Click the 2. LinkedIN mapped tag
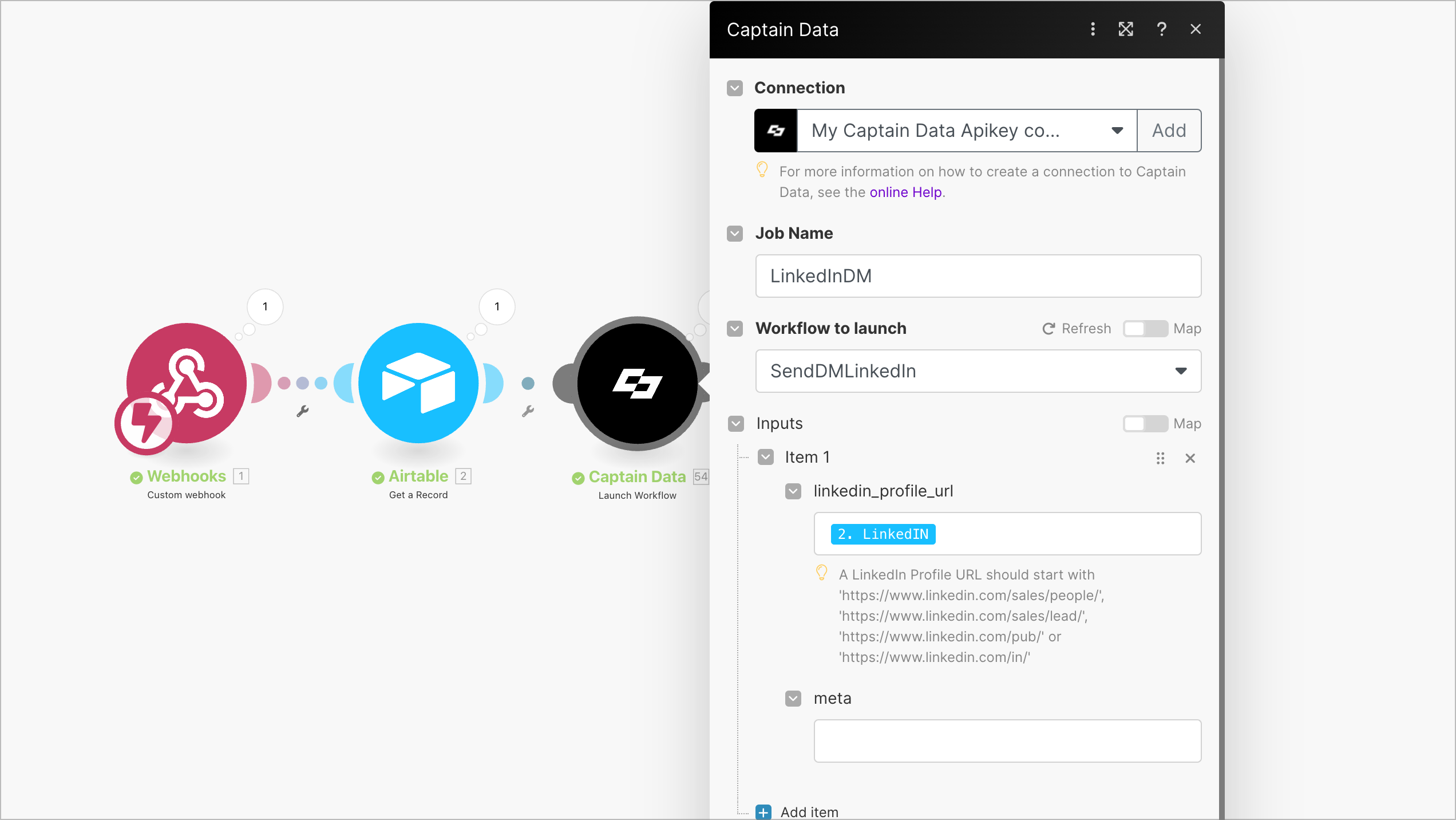Image resolution: width=1456 pixels, height=820 pixels. tap(883, 534)
